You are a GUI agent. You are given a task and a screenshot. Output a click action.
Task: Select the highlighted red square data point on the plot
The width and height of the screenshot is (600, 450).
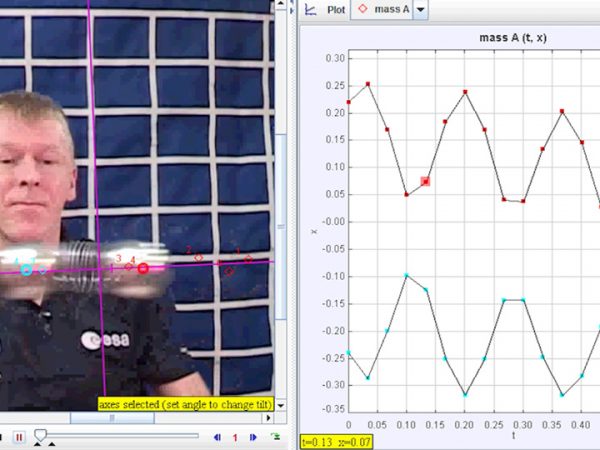coord(425,181)
